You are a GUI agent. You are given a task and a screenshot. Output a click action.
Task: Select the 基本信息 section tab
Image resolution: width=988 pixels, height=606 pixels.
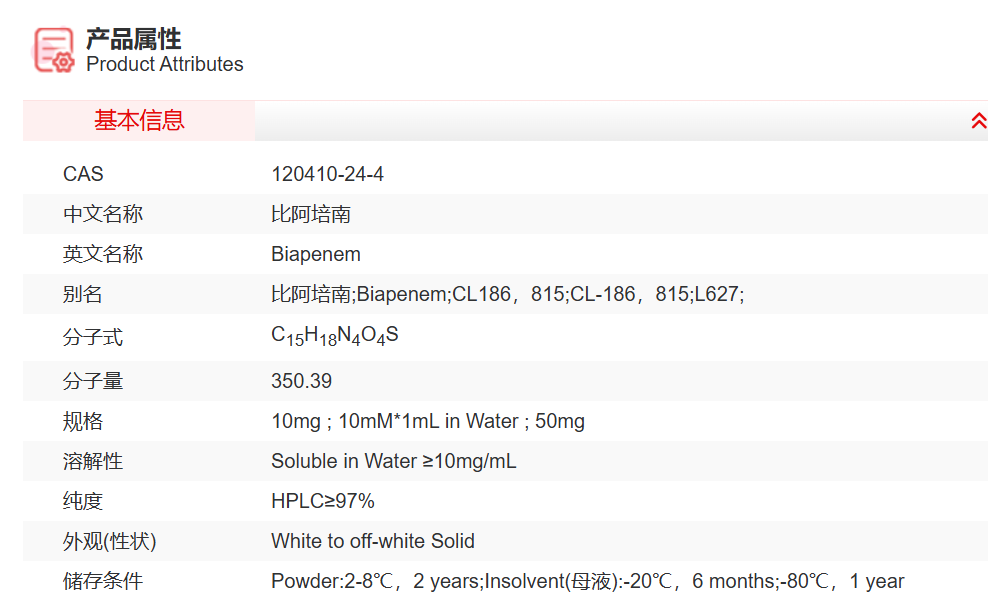coord(139,121)
